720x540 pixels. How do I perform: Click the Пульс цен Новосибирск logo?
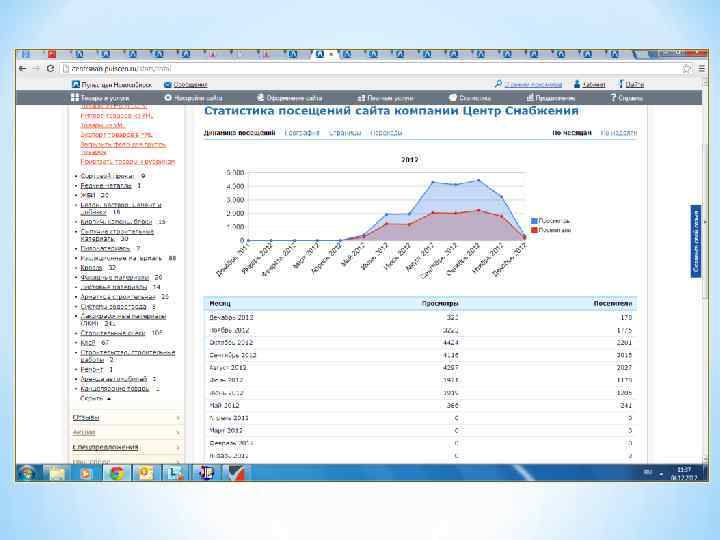[x=112, y=84]
